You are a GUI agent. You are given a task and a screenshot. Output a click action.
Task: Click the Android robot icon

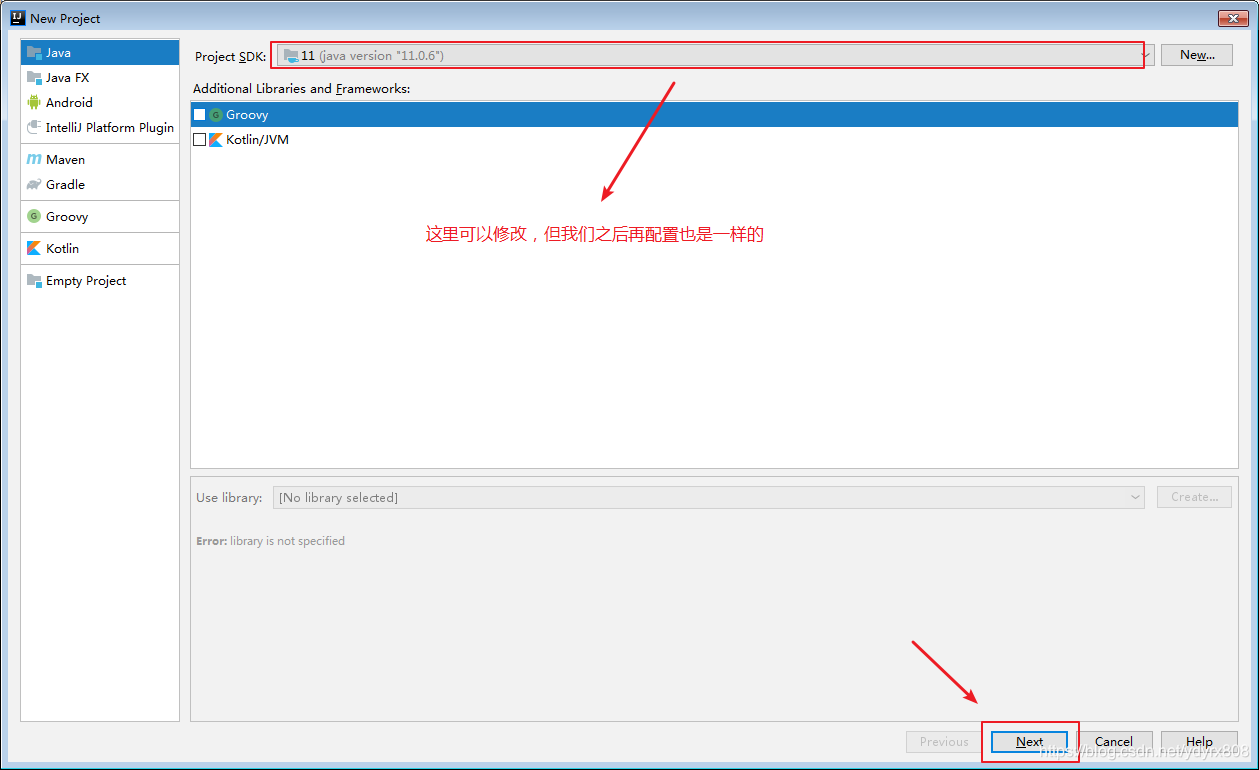pyautogui.click(x=34, y=102)
